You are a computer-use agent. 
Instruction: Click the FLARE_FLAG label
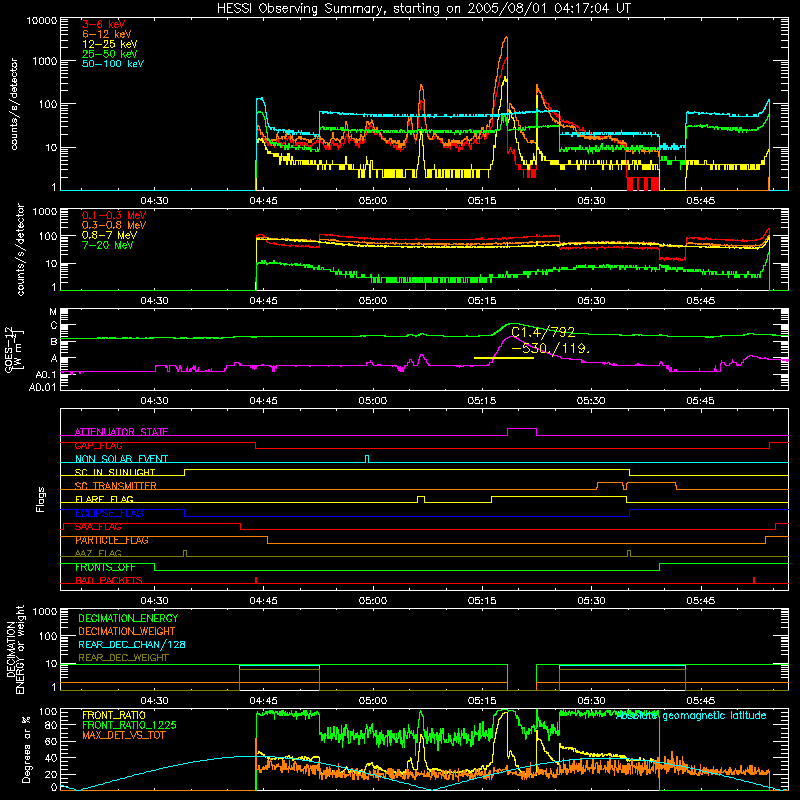point(104,499)
